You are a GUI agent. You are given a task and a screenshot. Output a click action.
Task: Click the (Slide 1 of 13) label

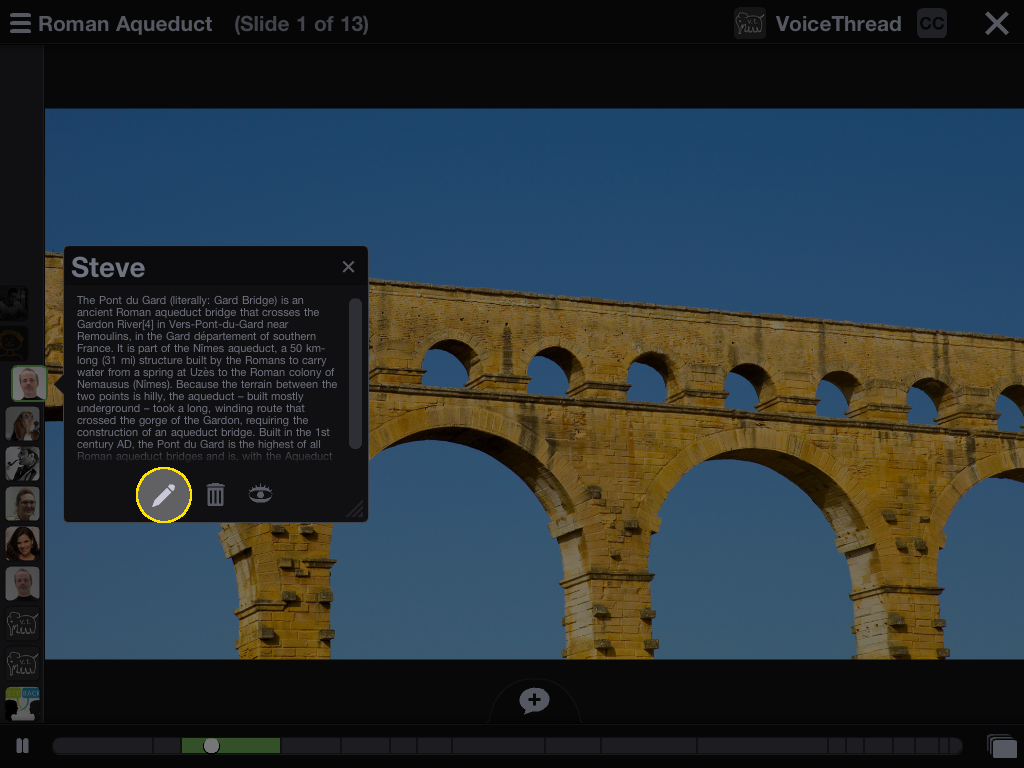point(301,24)
